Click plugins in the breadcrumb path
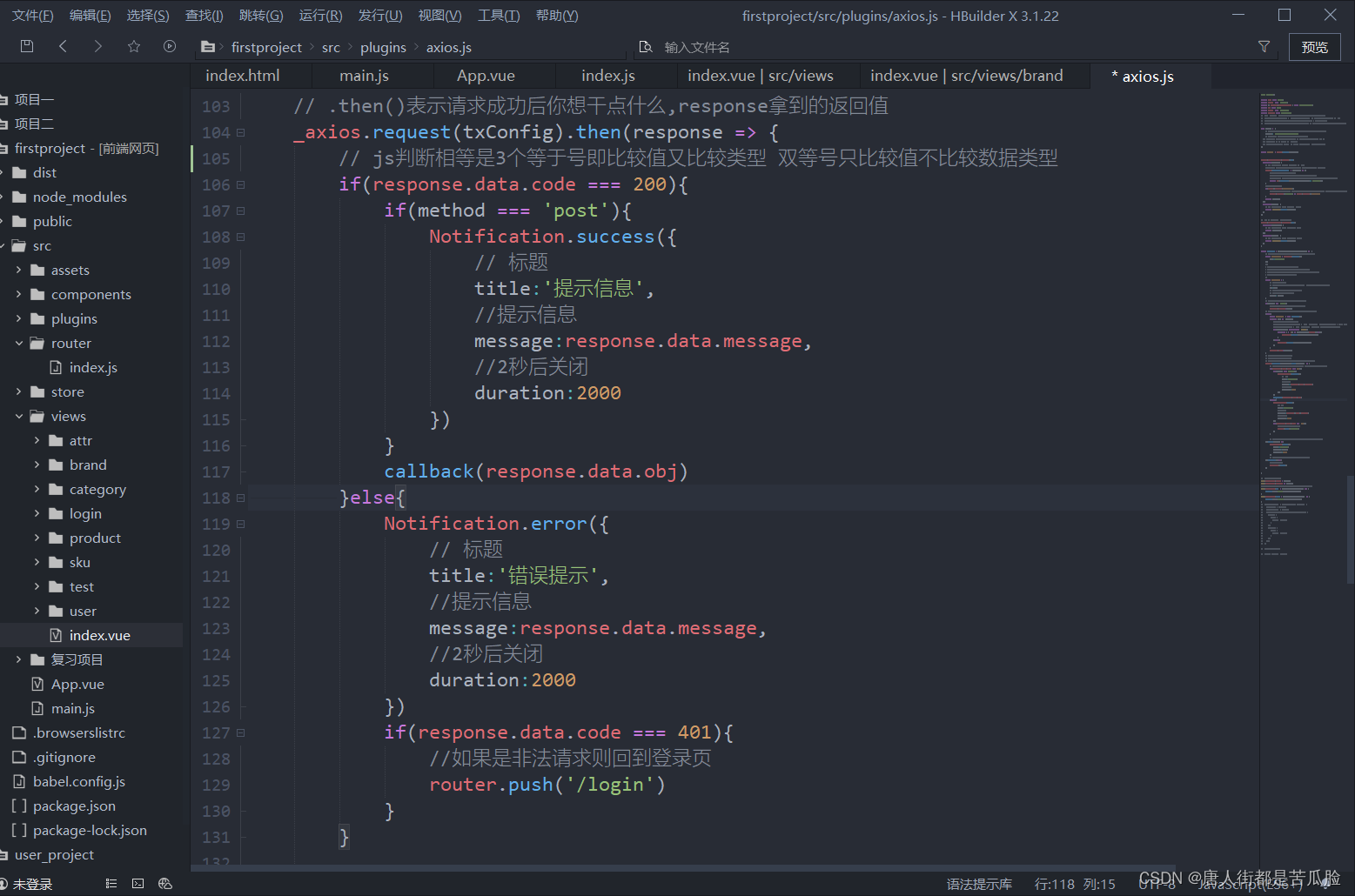 (383, 47)
